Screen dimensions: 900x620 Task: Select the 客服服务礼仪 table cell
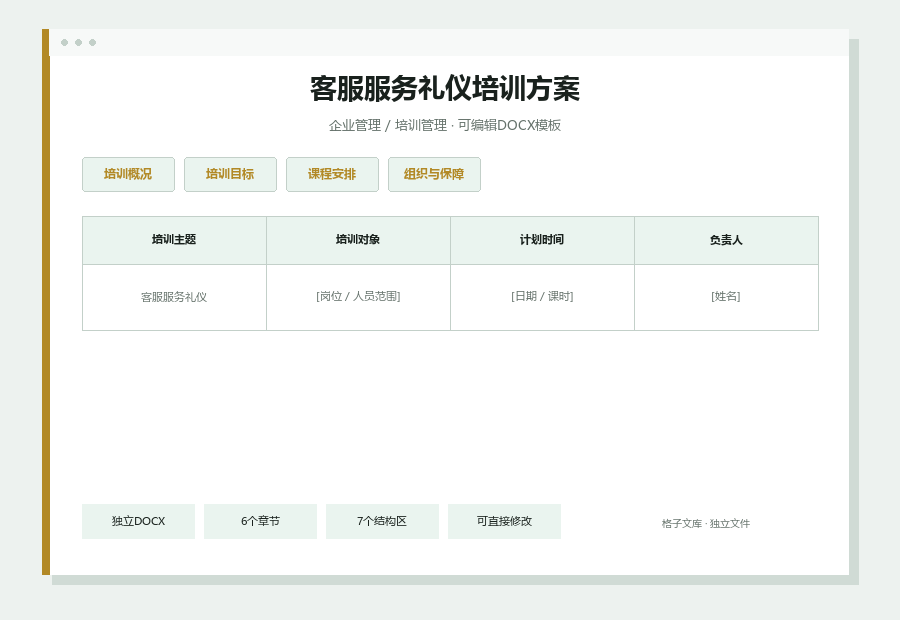(x=174, y=297)
